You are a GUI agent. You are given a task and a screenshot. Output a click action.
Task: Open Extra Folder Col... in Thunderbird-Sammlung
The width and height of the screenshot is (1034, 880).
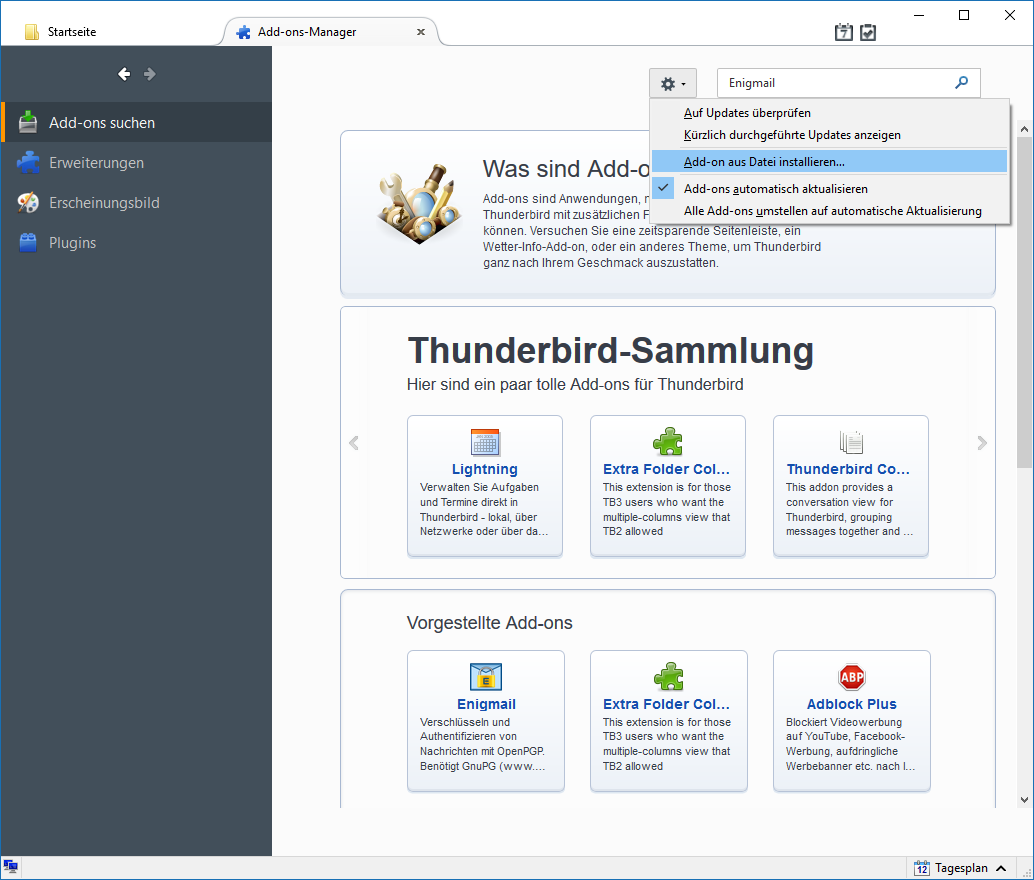pyautogui.click(x=666, y=469)
